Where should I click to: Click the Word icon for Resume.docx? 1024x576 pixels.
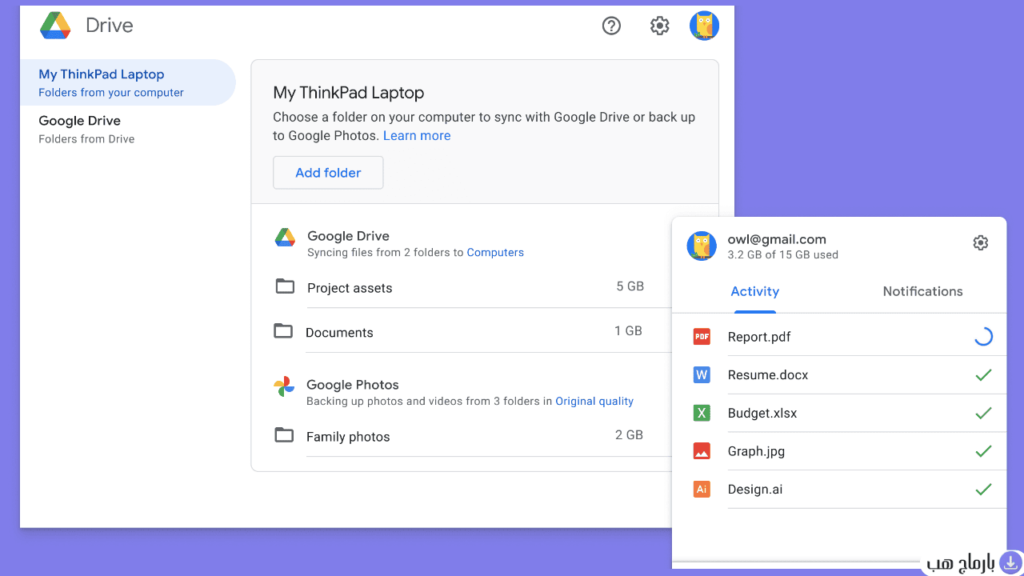(x=701, y=375)
